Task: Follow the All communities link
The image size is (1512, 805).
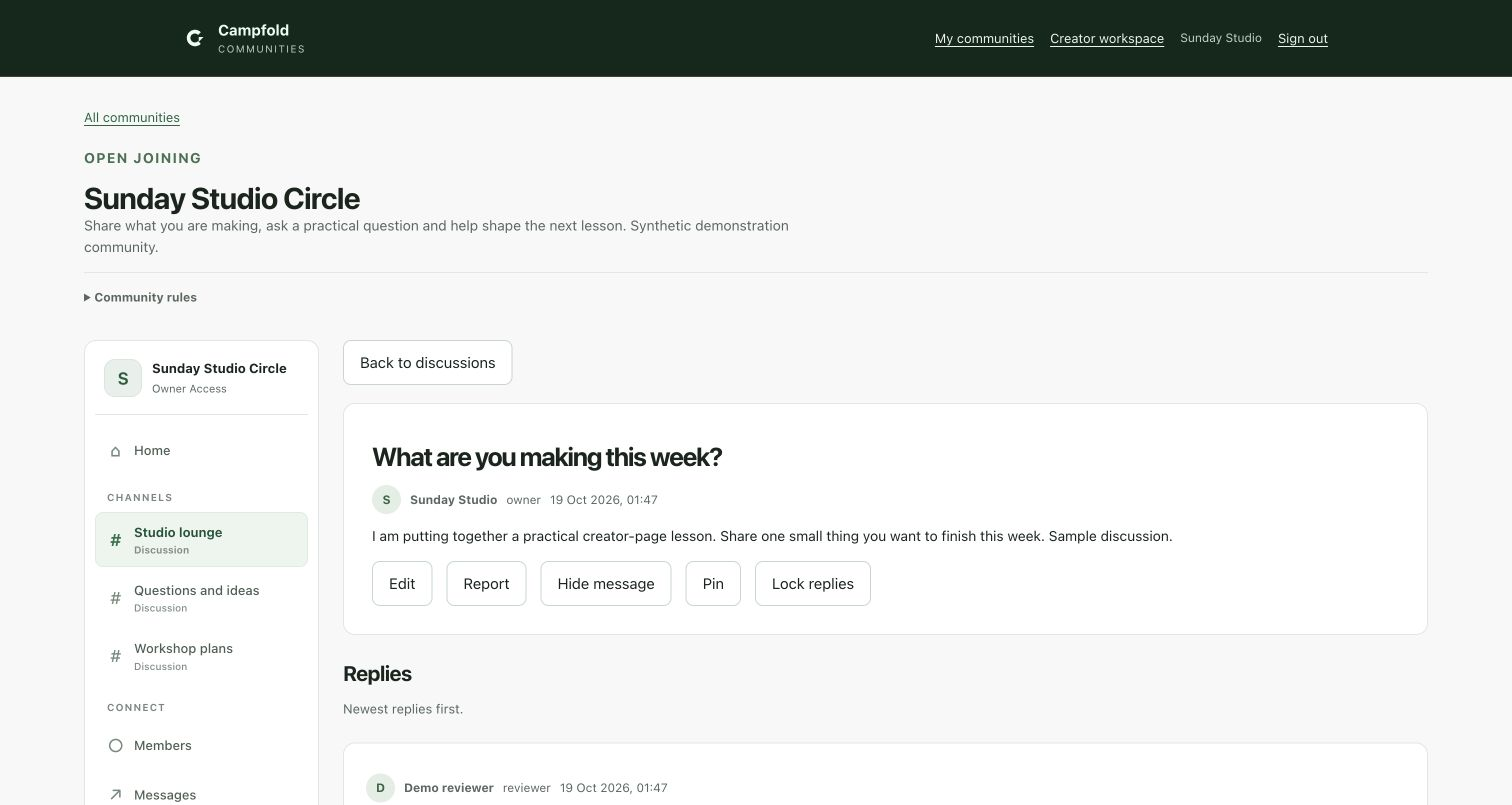Action: [x=132, y=117]
